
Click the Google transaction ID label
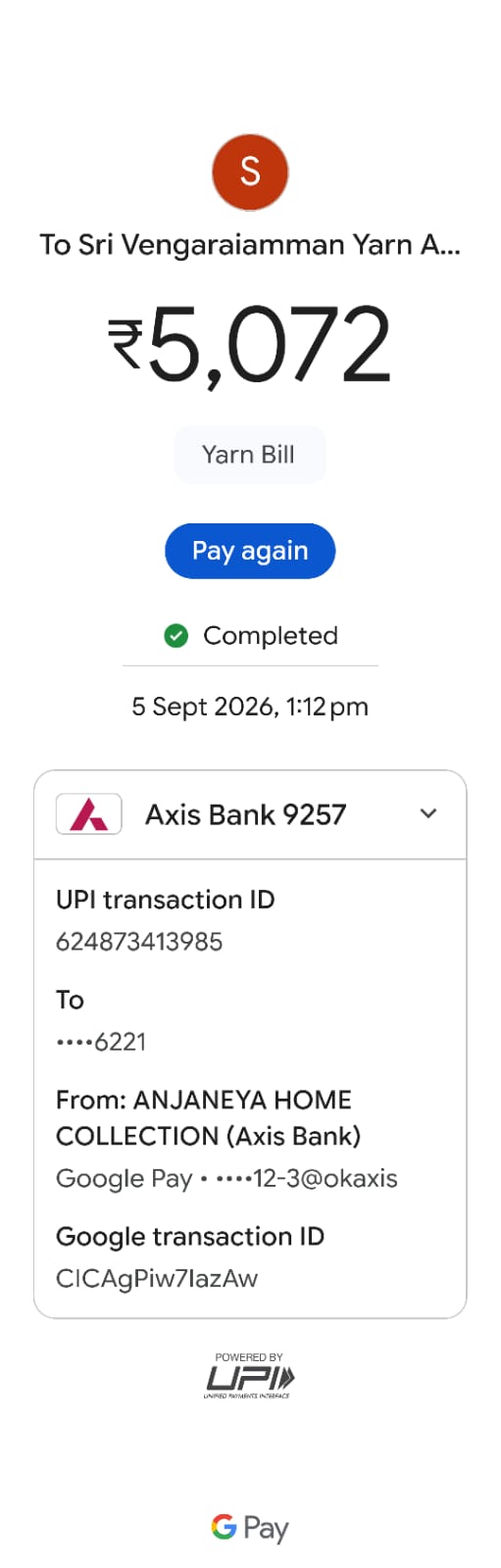click(x=190, y=1237)
